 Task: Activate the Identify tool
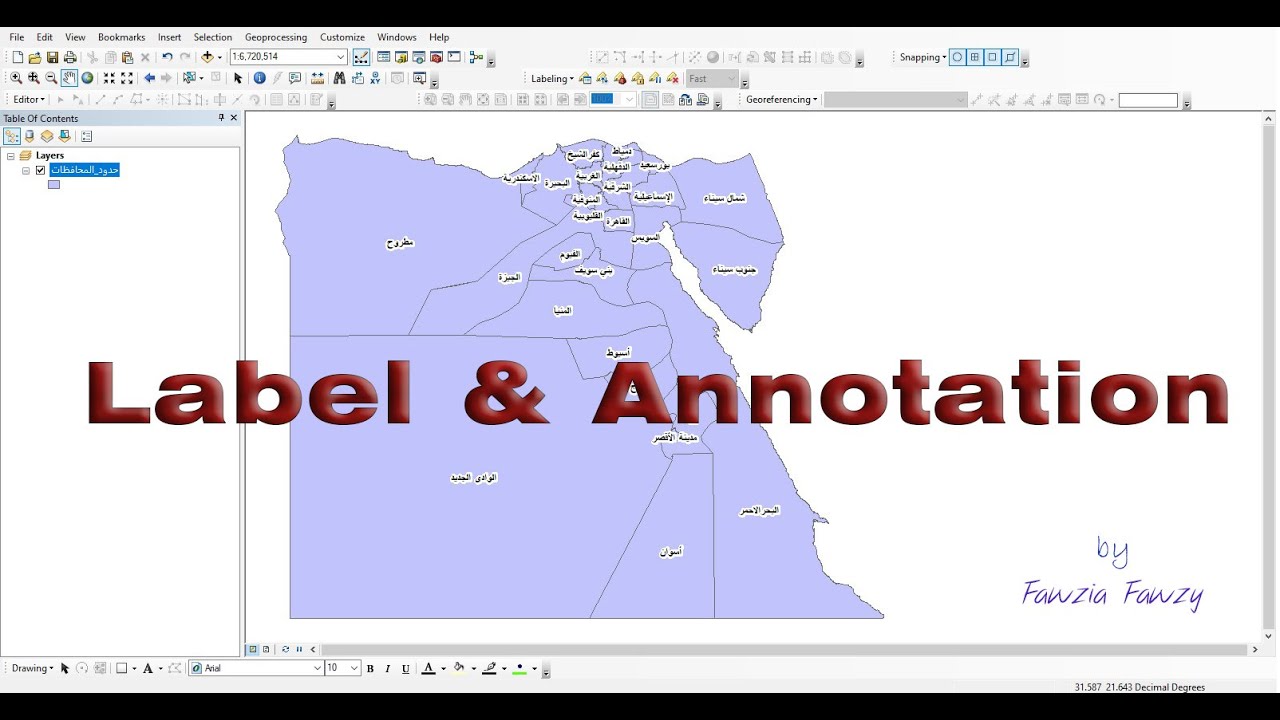(x=259, y=78)
